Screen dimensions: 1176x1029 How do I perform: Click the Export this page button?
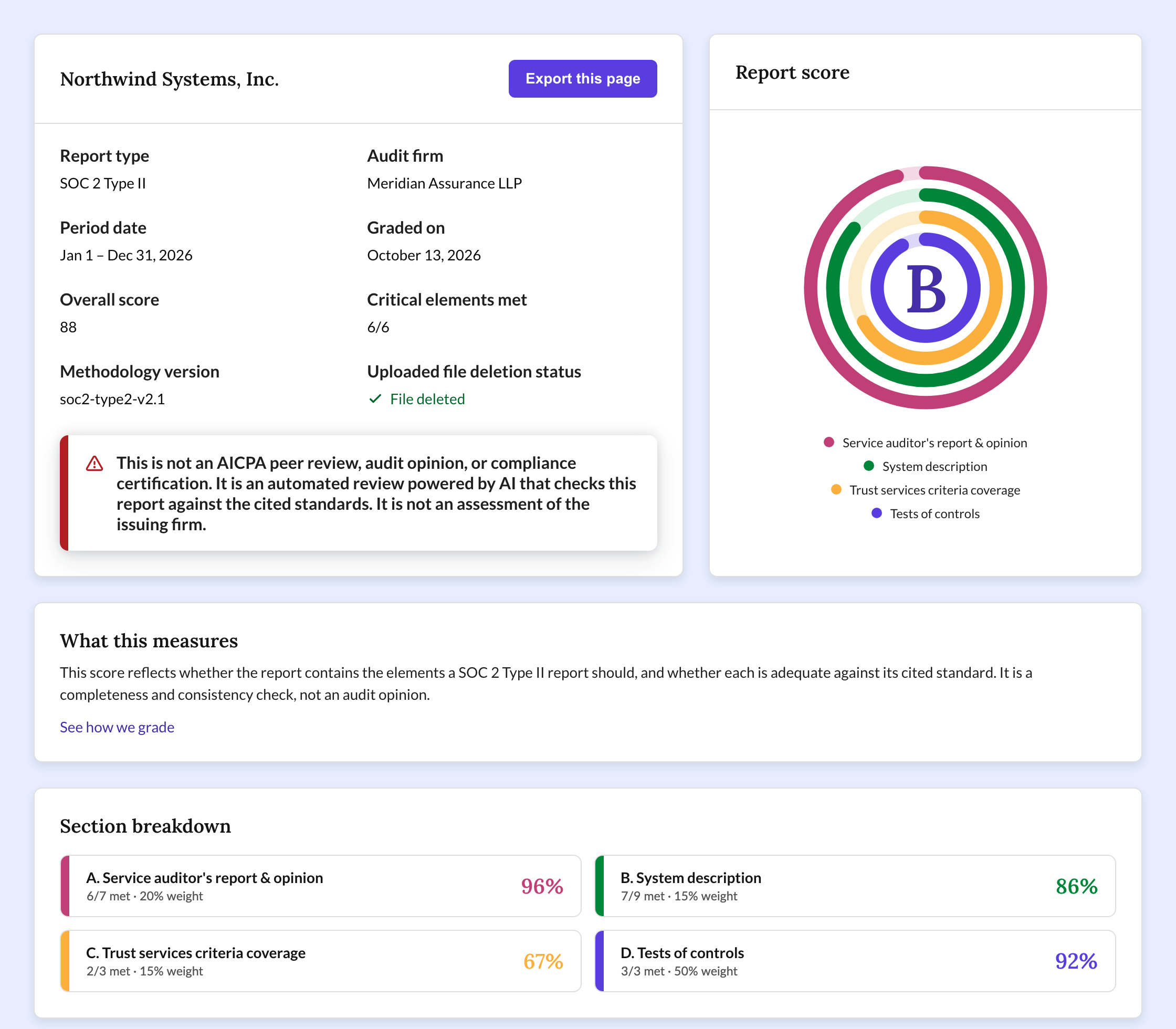coord(582,79)
